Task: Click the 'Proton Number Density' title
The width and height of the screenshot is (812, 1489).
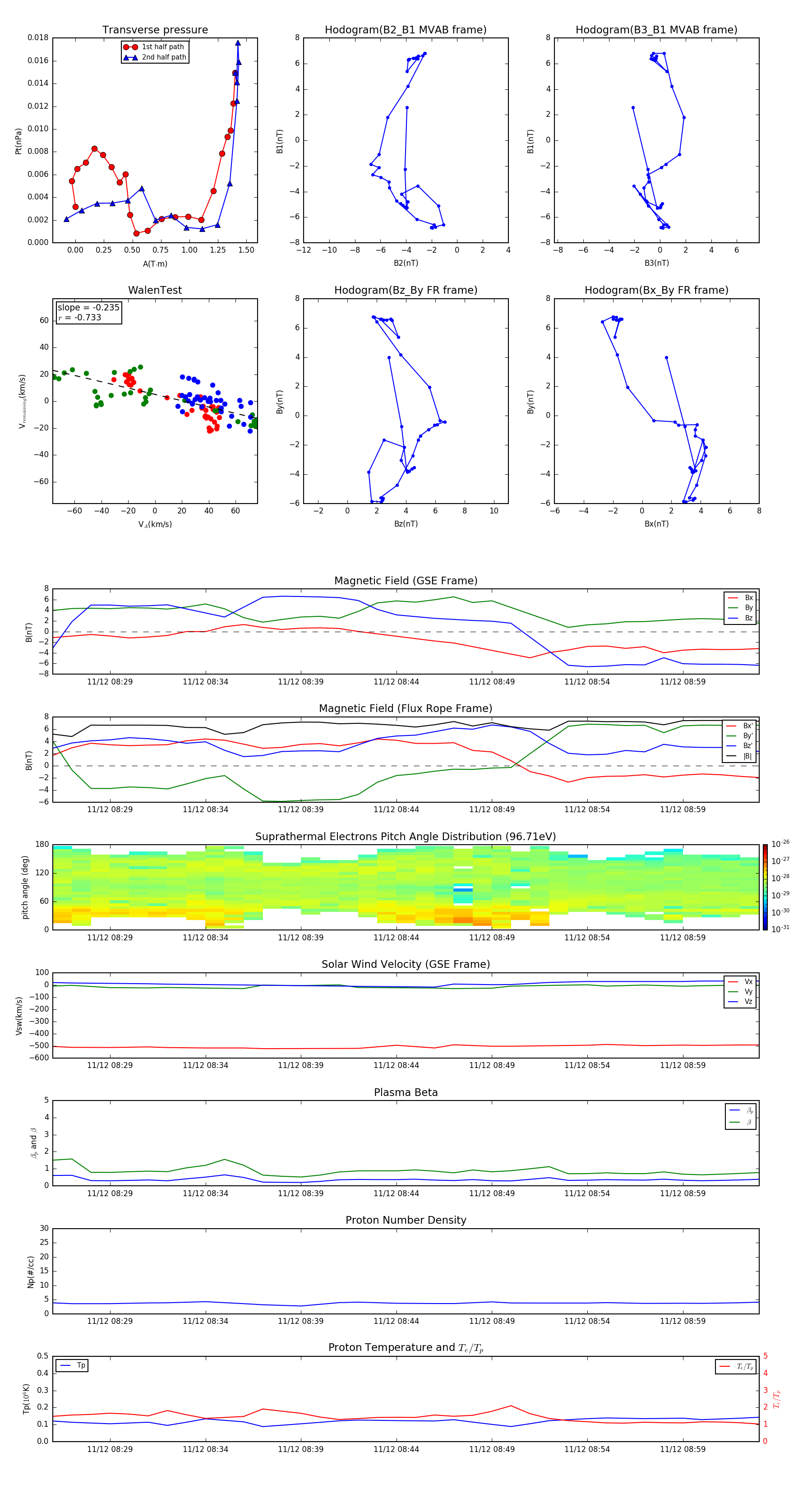Action: [x=406, y=1220]
